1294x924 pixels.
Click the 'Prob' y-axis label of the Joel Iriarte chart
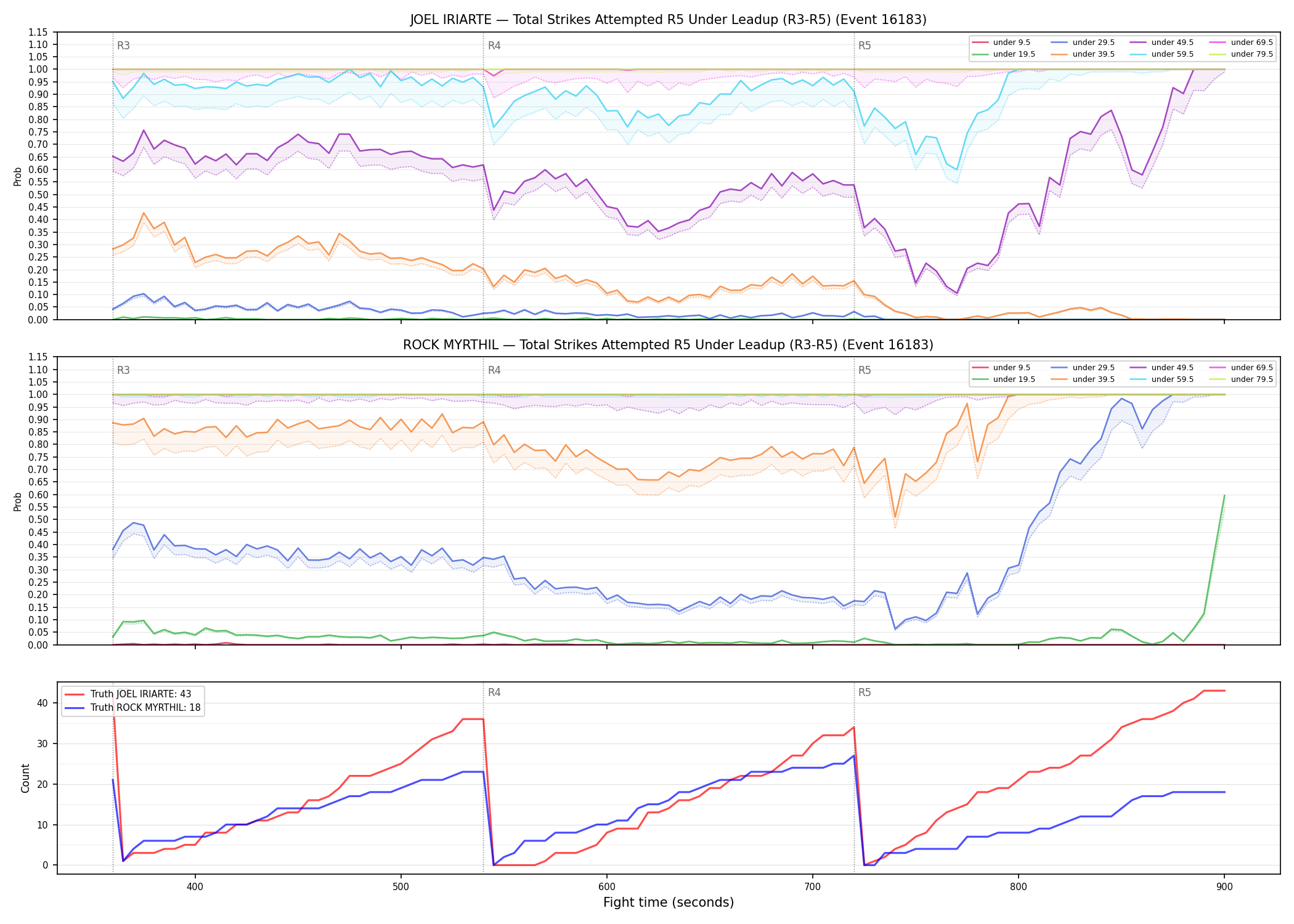pos(18,176)
